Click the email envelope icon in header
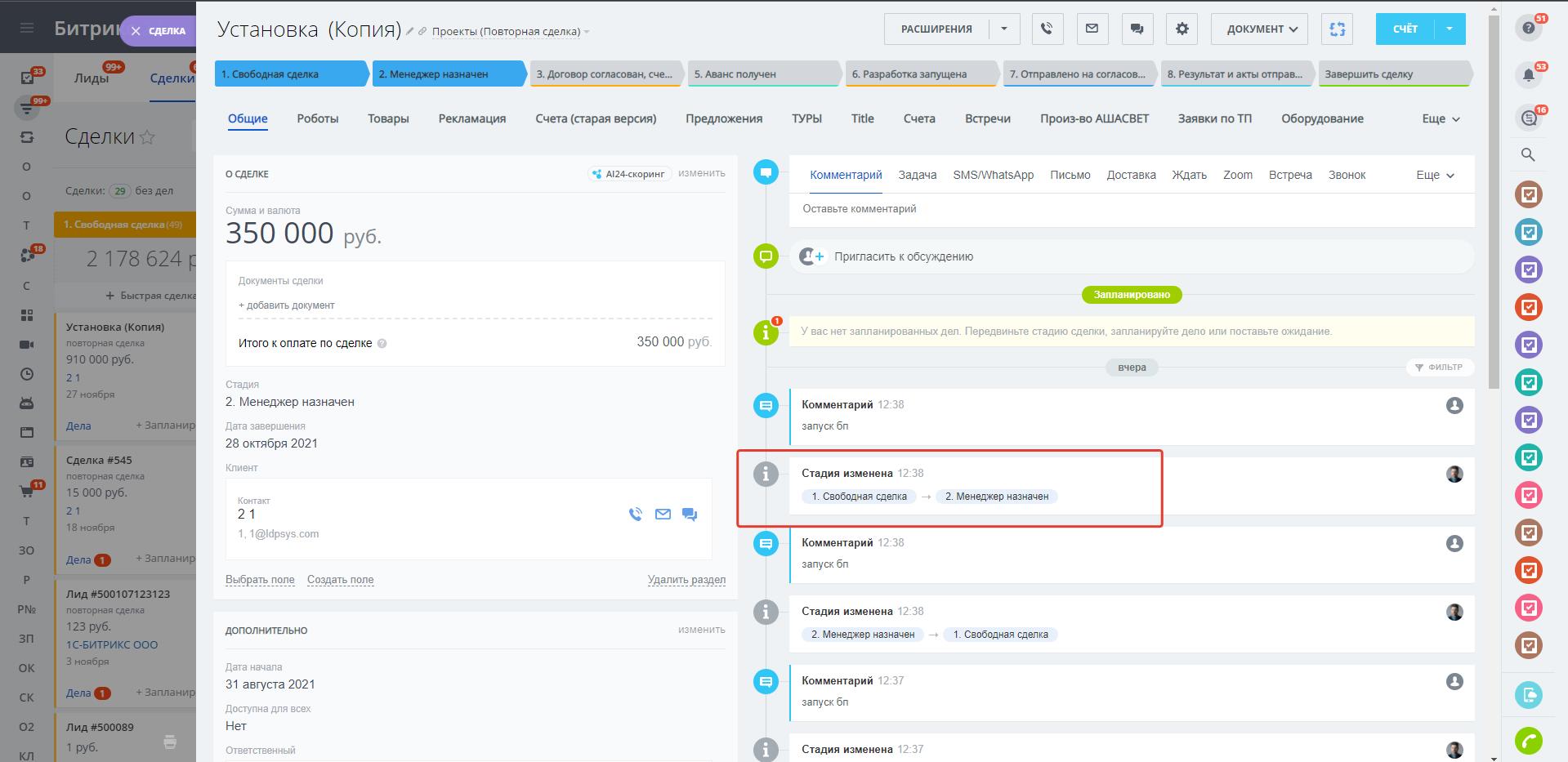This screenshot has width=1568, height=762. 1092,29
